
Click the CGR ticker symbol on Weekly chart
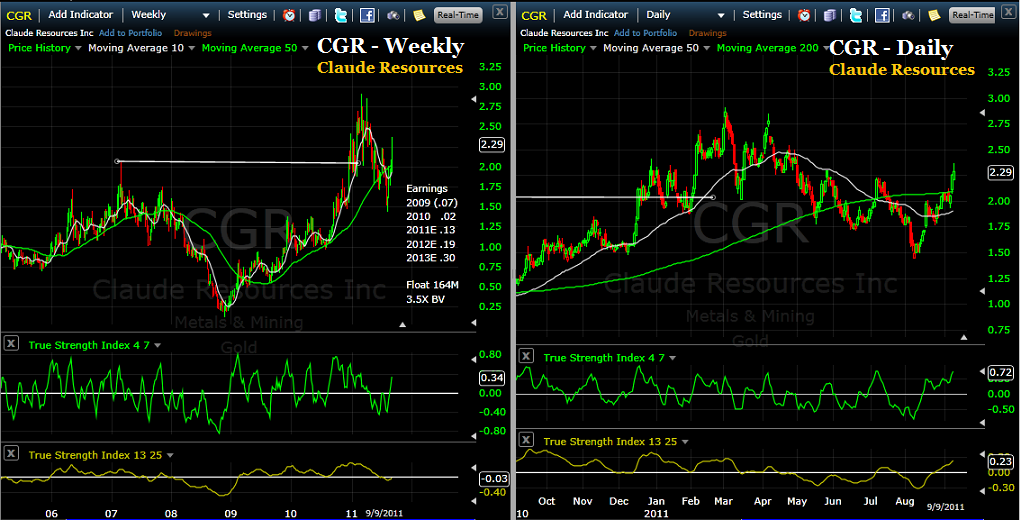coord(18,15)
